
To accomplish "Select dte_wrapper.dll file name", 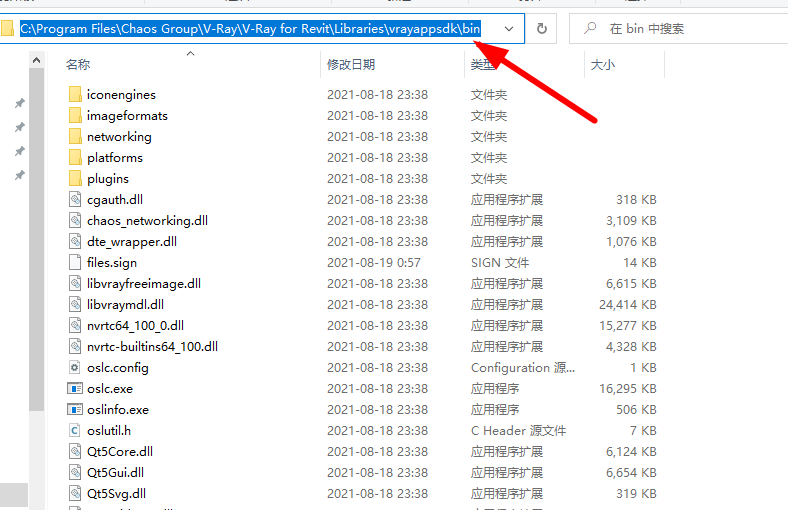I will (x=132, y=242).
